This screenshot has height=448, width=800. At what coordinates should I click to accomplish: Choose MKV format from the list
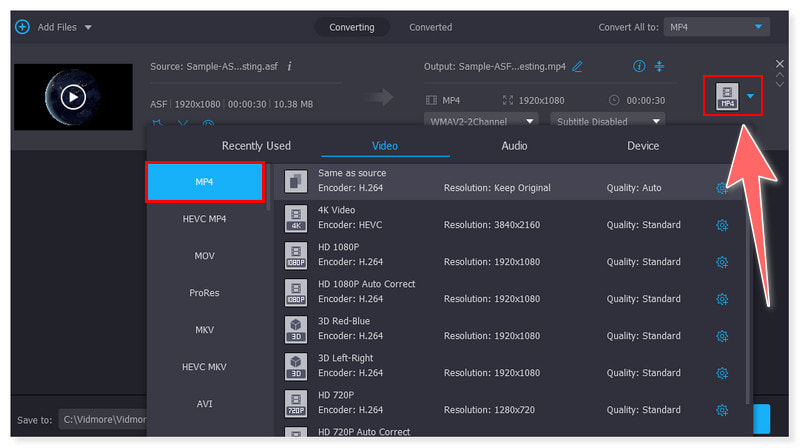(204, 330)
